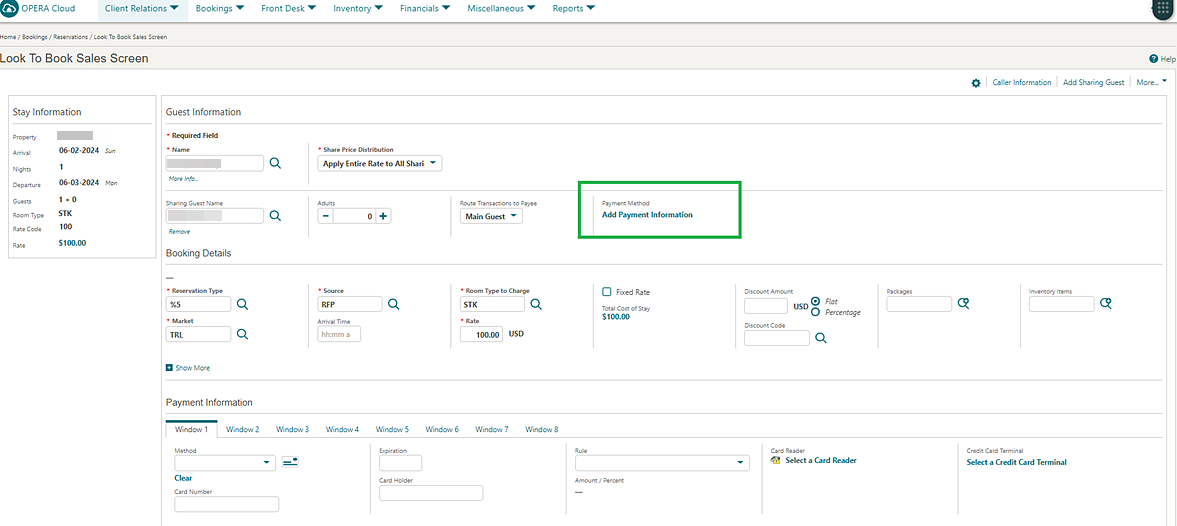The width and height of the screenshot is (1177, 526).
Task: Click the credit card icon beside Method
Action: pyautogui.click(x=290, y=462)
